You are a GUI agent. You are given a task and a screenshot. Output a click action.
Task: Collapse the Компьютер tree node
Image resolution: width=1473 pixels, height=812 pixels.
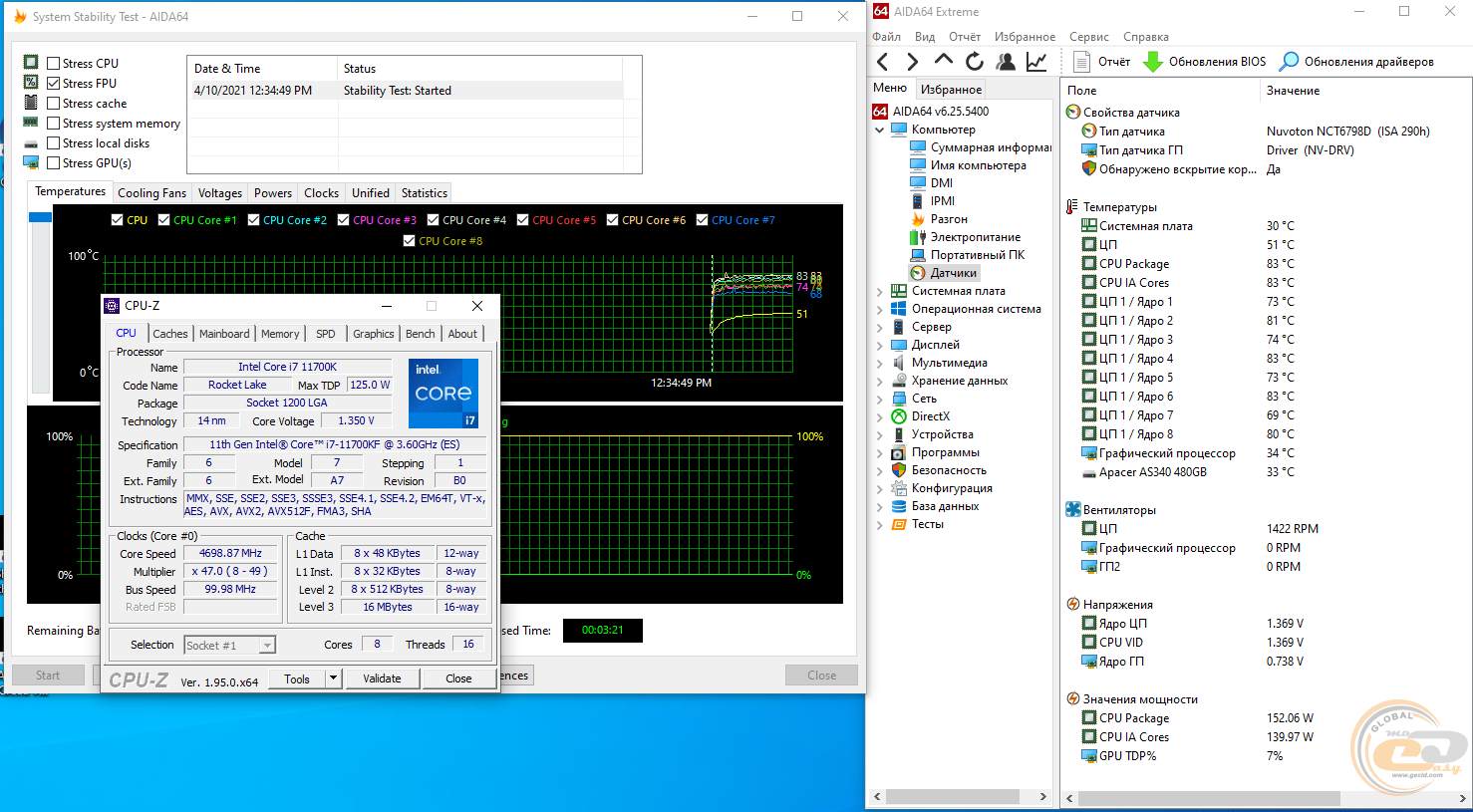click(x=879, y=131)
